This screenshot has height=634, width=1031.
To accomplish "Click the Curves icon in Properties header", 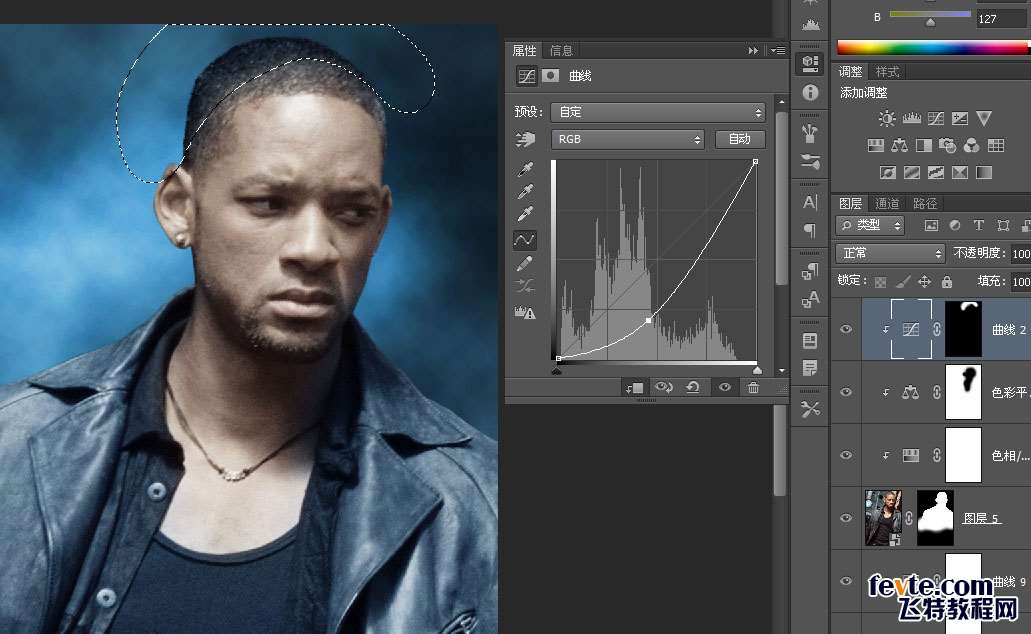I will tap(526, 76).
